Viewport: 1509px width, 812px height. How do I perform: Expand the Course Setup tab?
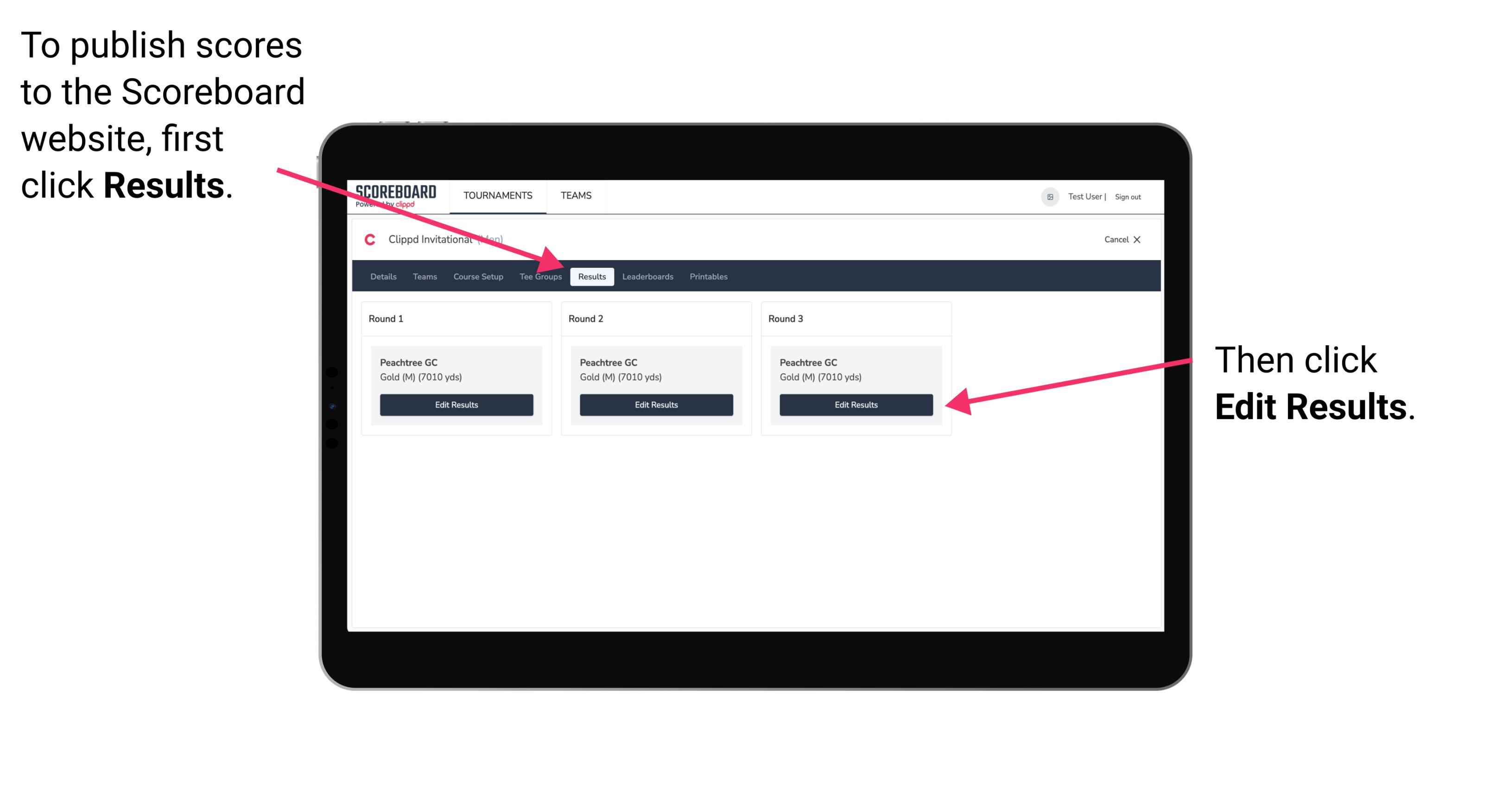click(x=478, y=277)
